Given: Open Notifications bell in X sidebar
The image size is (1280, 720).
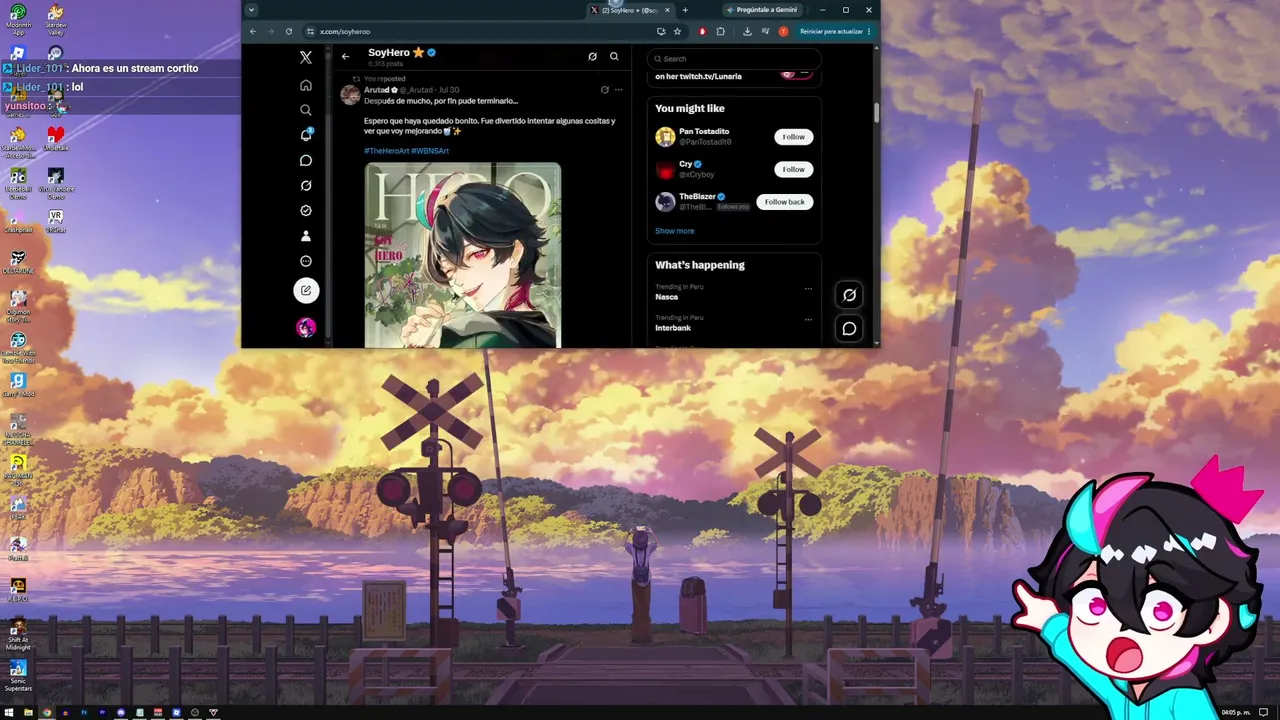Looking at the screenshot, I should point(306,135).
